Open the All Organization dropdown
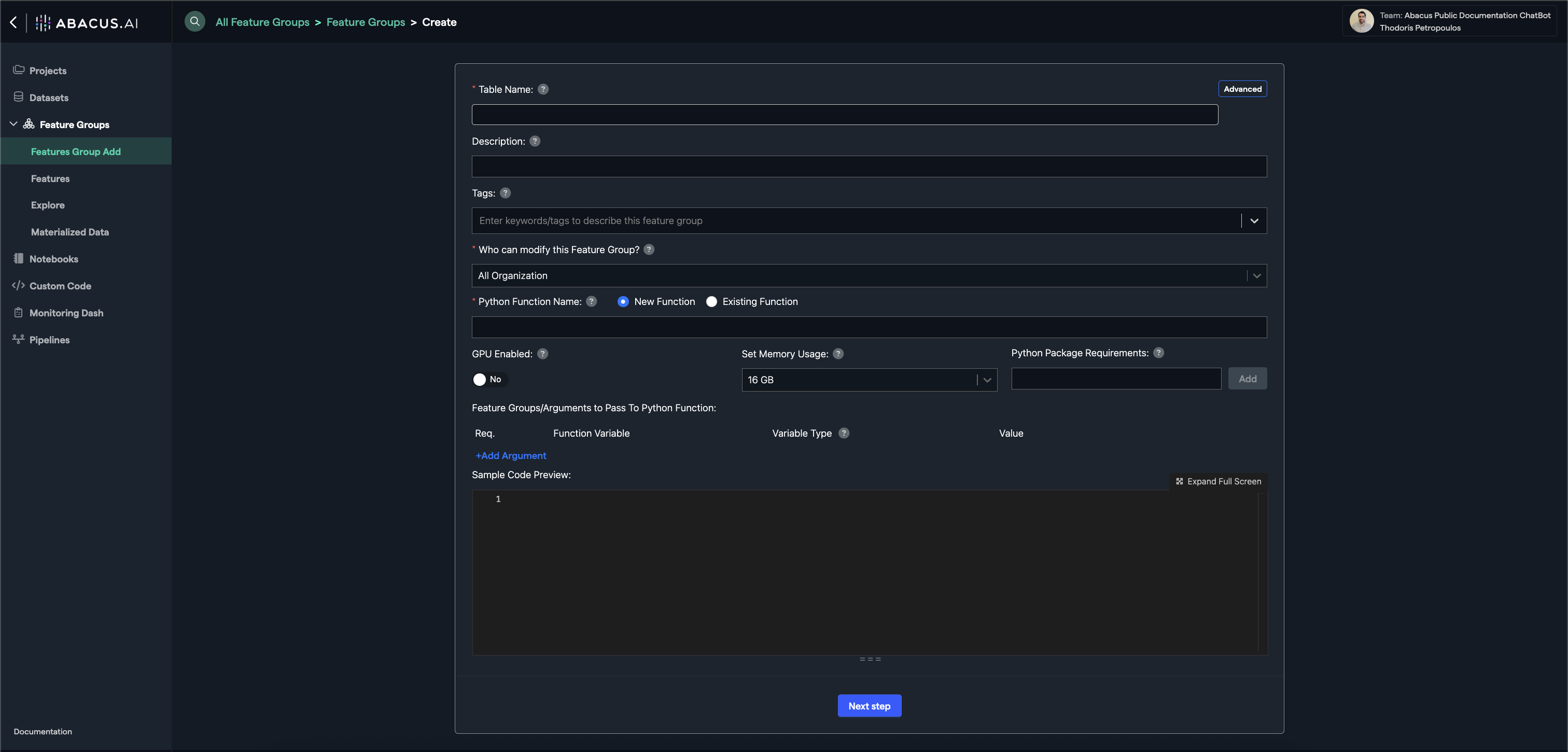Viewport: 1568px width, 752px height. coord(869,276)
